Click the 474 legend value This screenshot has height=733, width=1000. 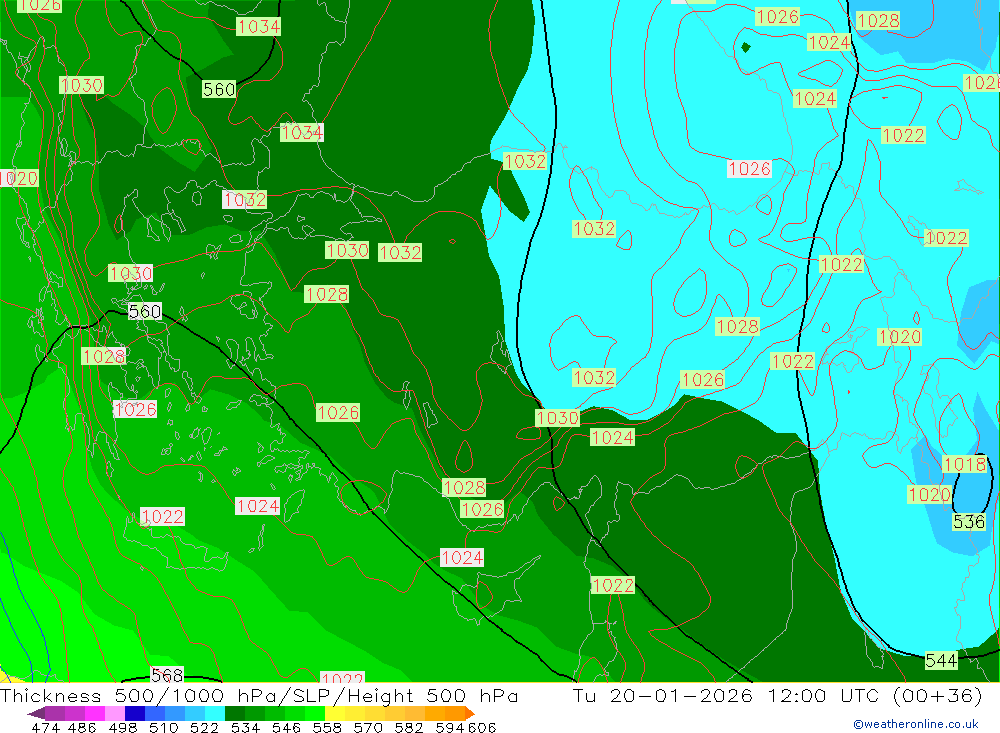pyautogui.click(x=45, y=727)
